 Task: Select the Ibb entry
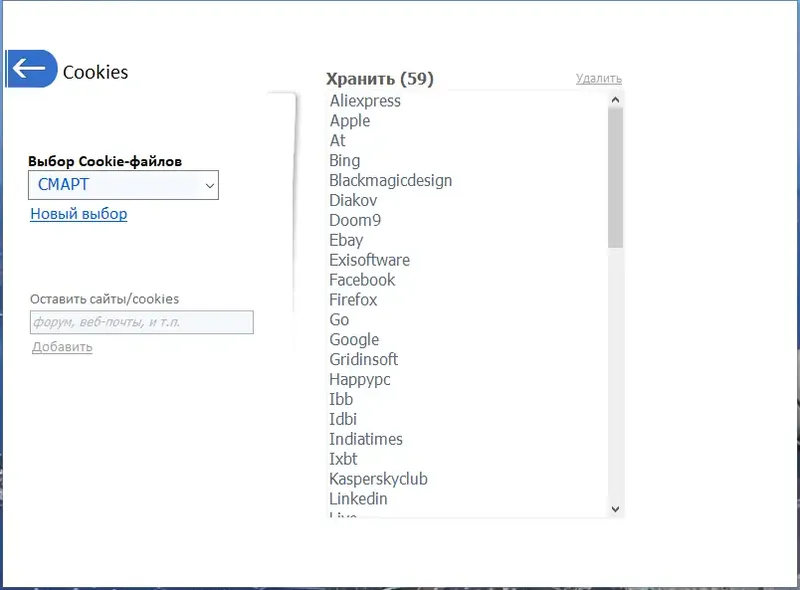(341, 400)
